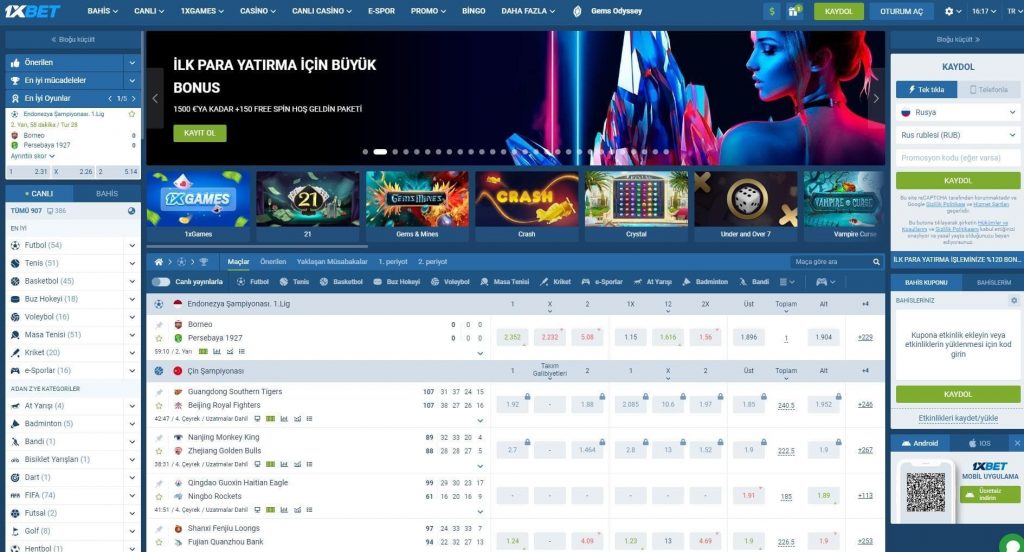Select At Yarışı filter
1024x552 pixels.
click(x=652, y=282)
